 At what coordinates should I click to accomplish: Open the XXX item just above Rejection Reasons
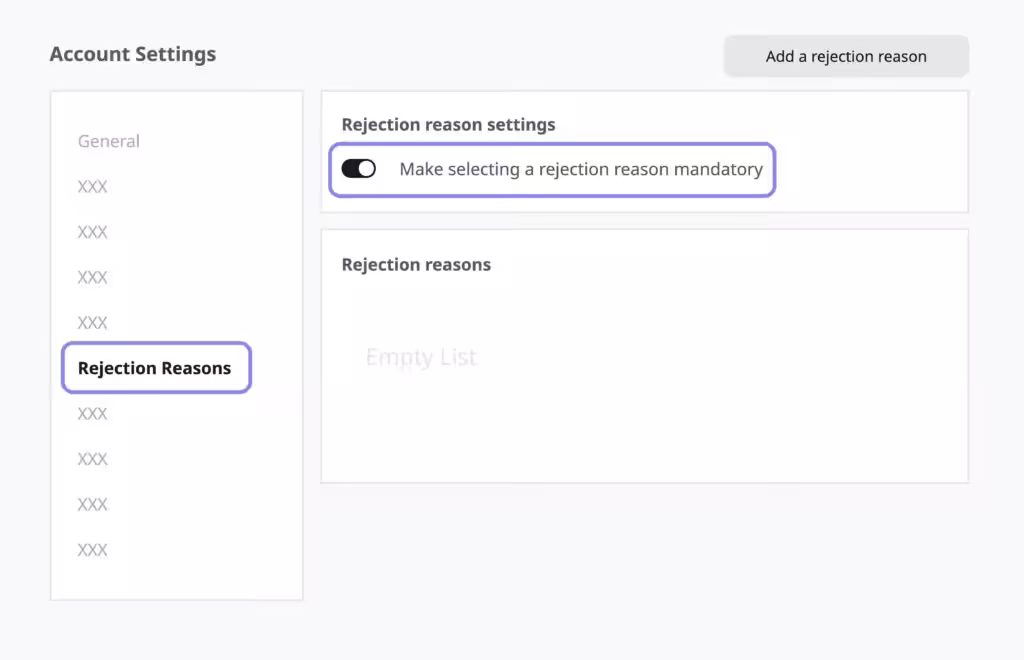click(92, 322)
